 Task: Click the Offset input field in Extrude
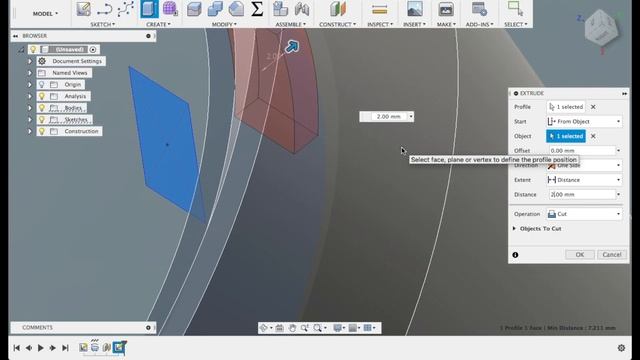click(582, 151)
